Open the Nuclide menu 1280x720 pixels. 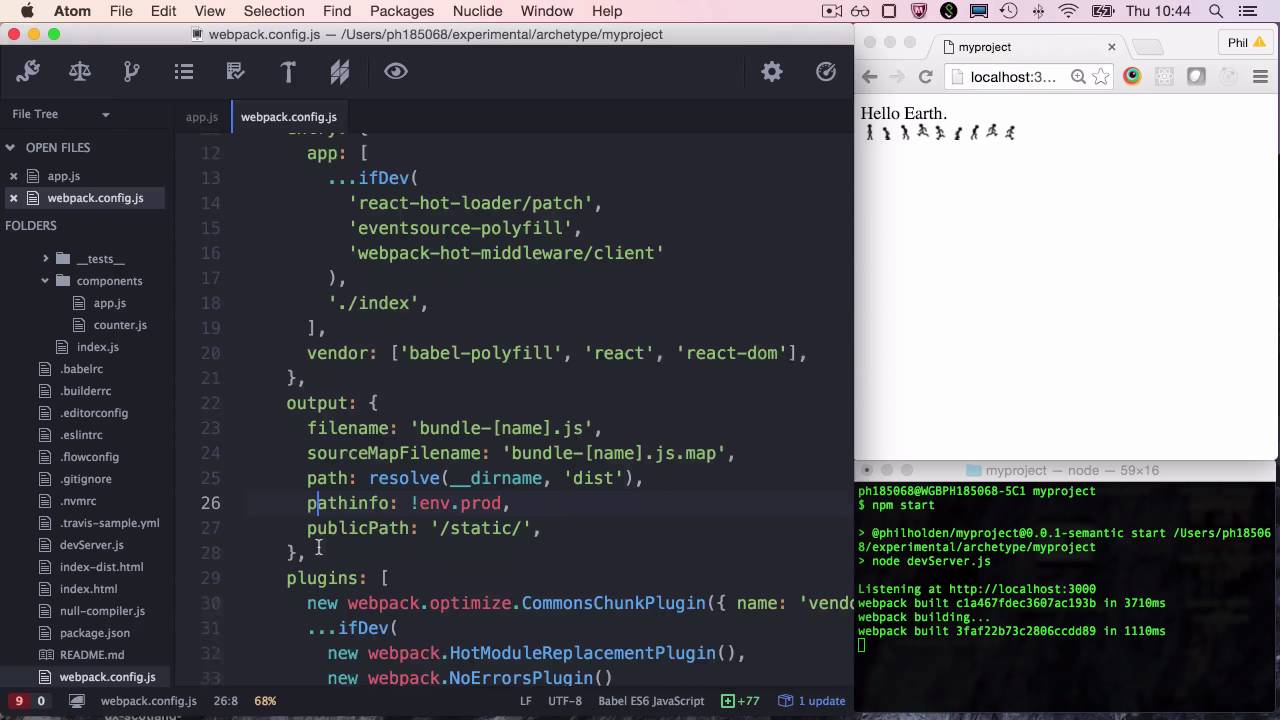477,11
